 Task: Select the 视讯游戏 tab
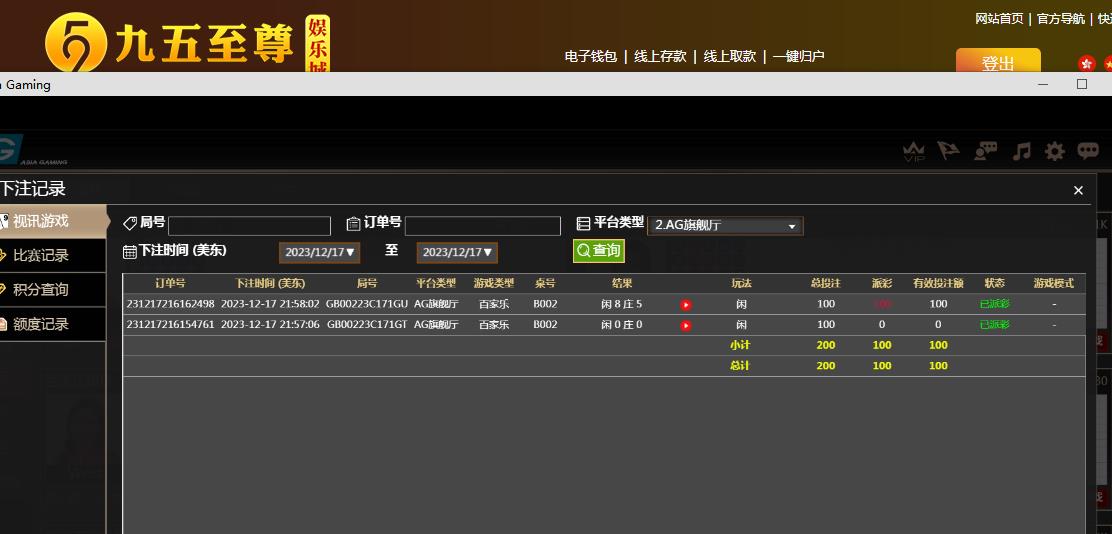[53, 221]
